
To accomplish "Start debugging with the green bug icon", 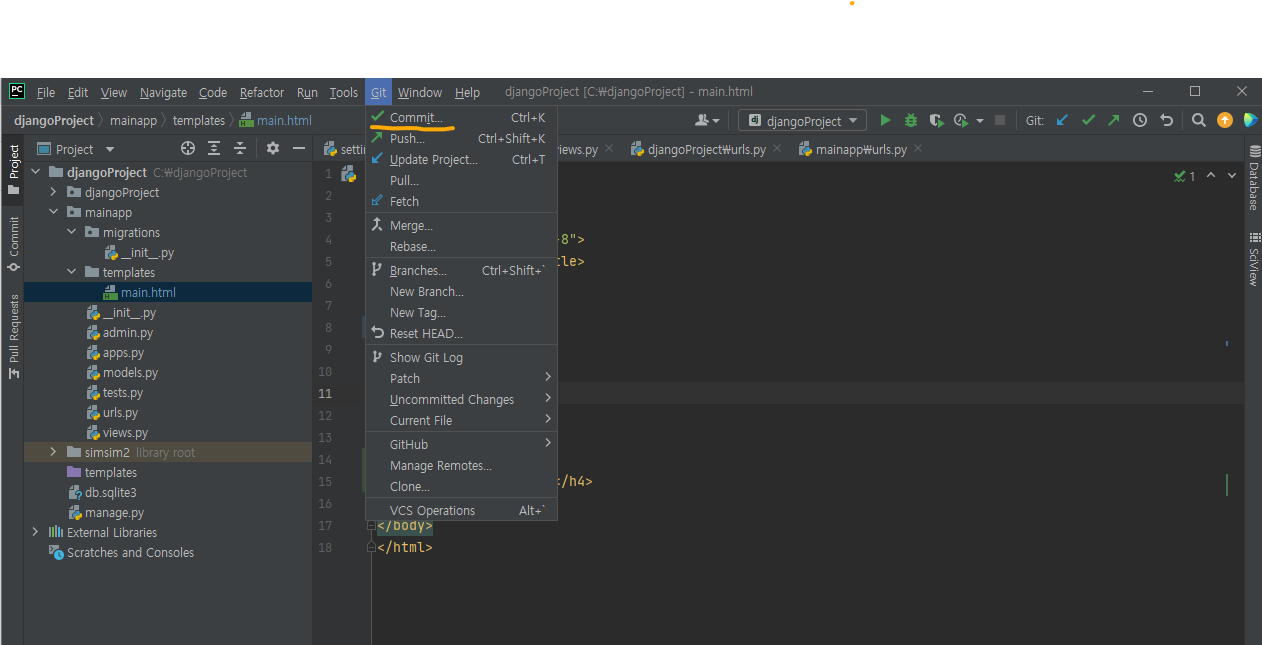I will pyautogui.click(x=911, y=120).
